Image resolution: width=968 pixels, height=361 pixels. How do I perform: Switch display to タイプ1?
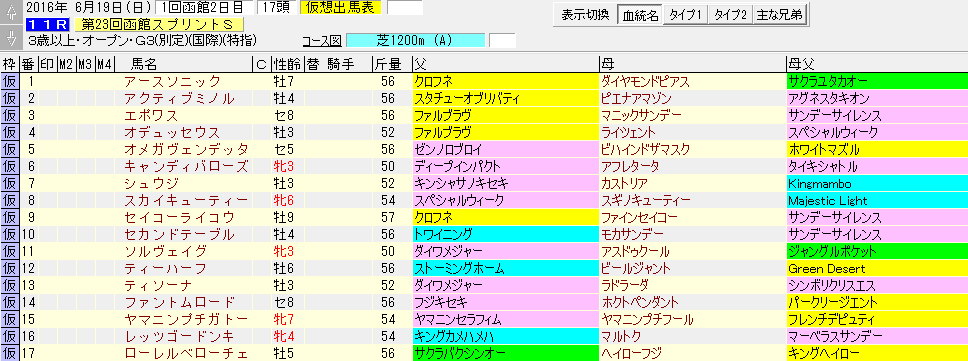686,15
